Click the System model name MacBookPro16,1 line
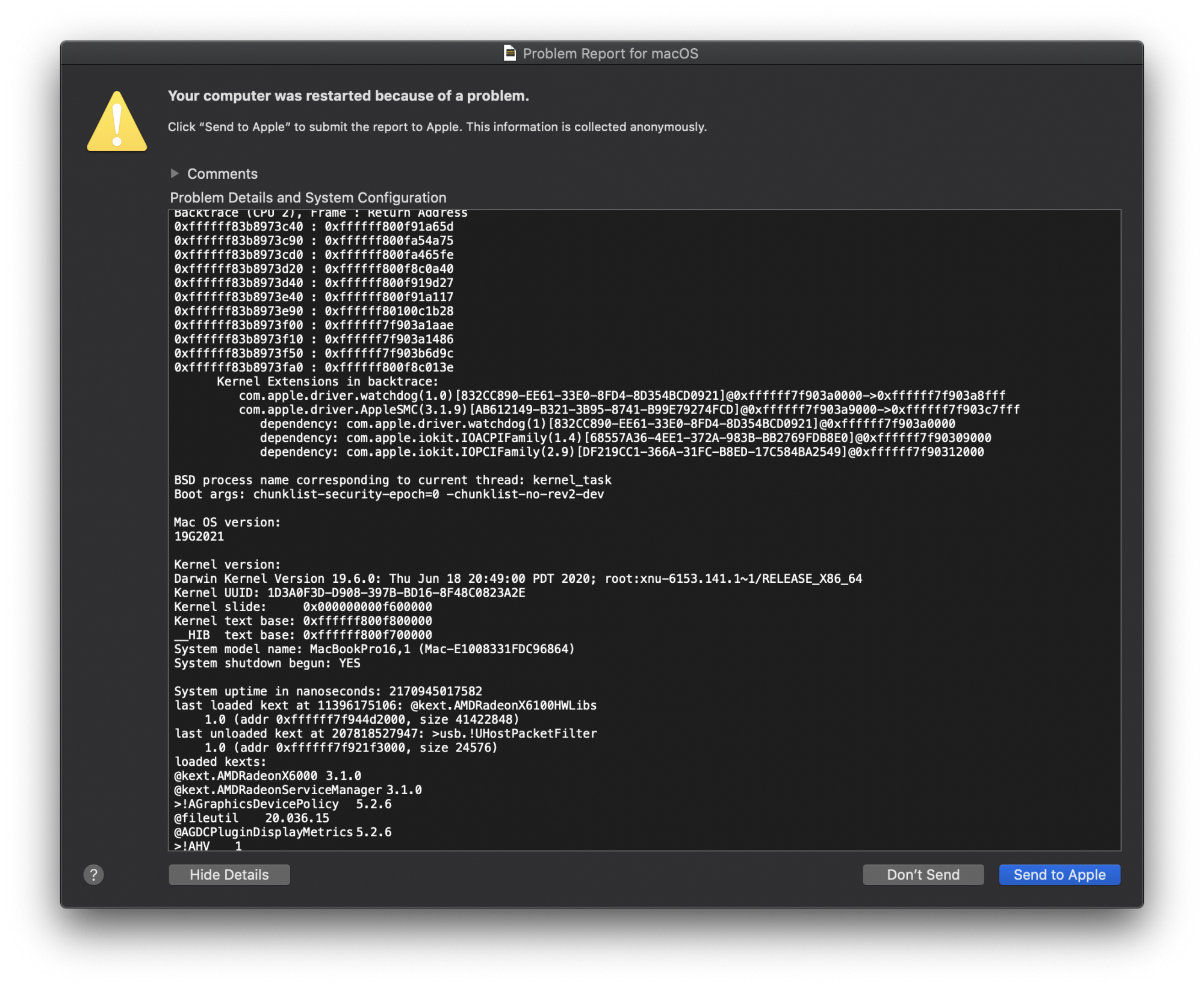The image size is (1204, 988). [374, 649]
